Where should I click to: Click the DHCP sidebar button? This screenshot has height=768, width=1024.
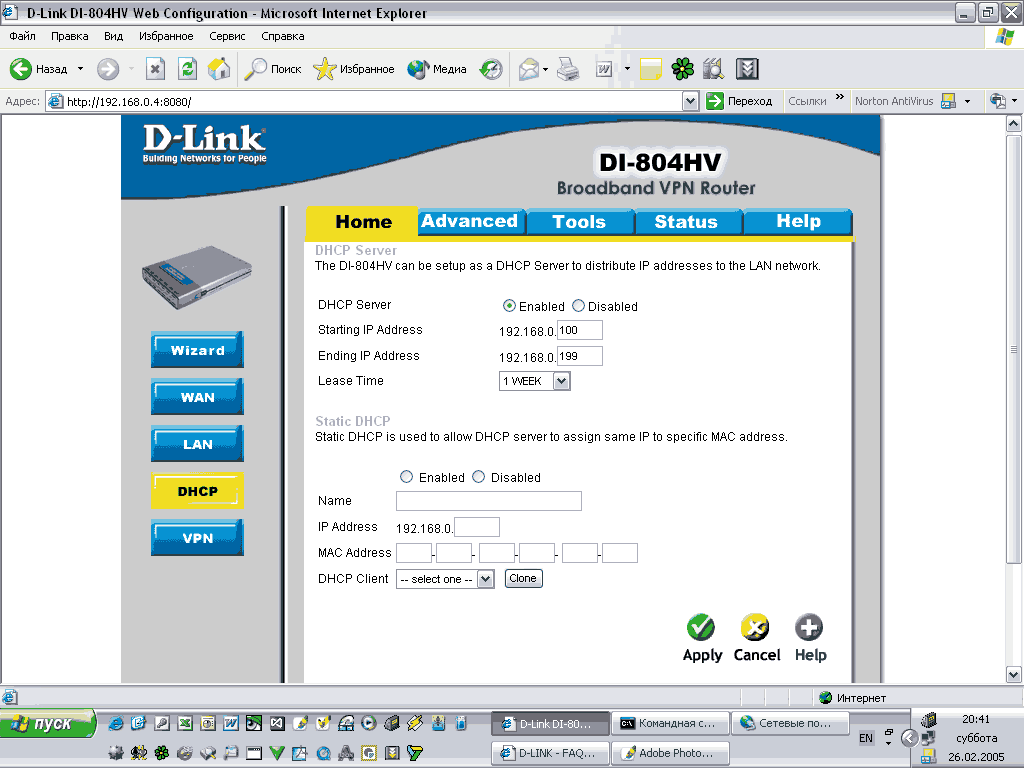(197, 491)
